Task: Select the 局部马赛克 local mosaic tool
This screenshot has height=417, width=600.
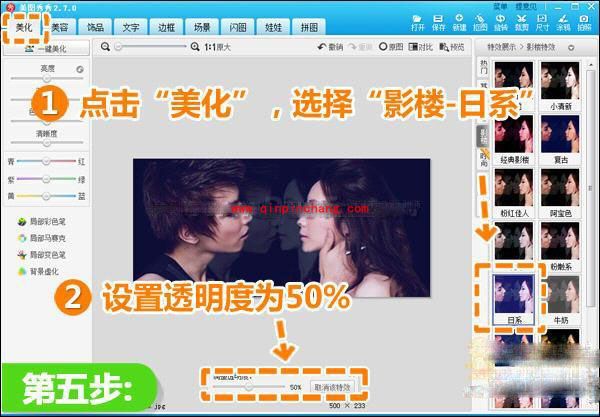Action: click(x=42, y=238)
